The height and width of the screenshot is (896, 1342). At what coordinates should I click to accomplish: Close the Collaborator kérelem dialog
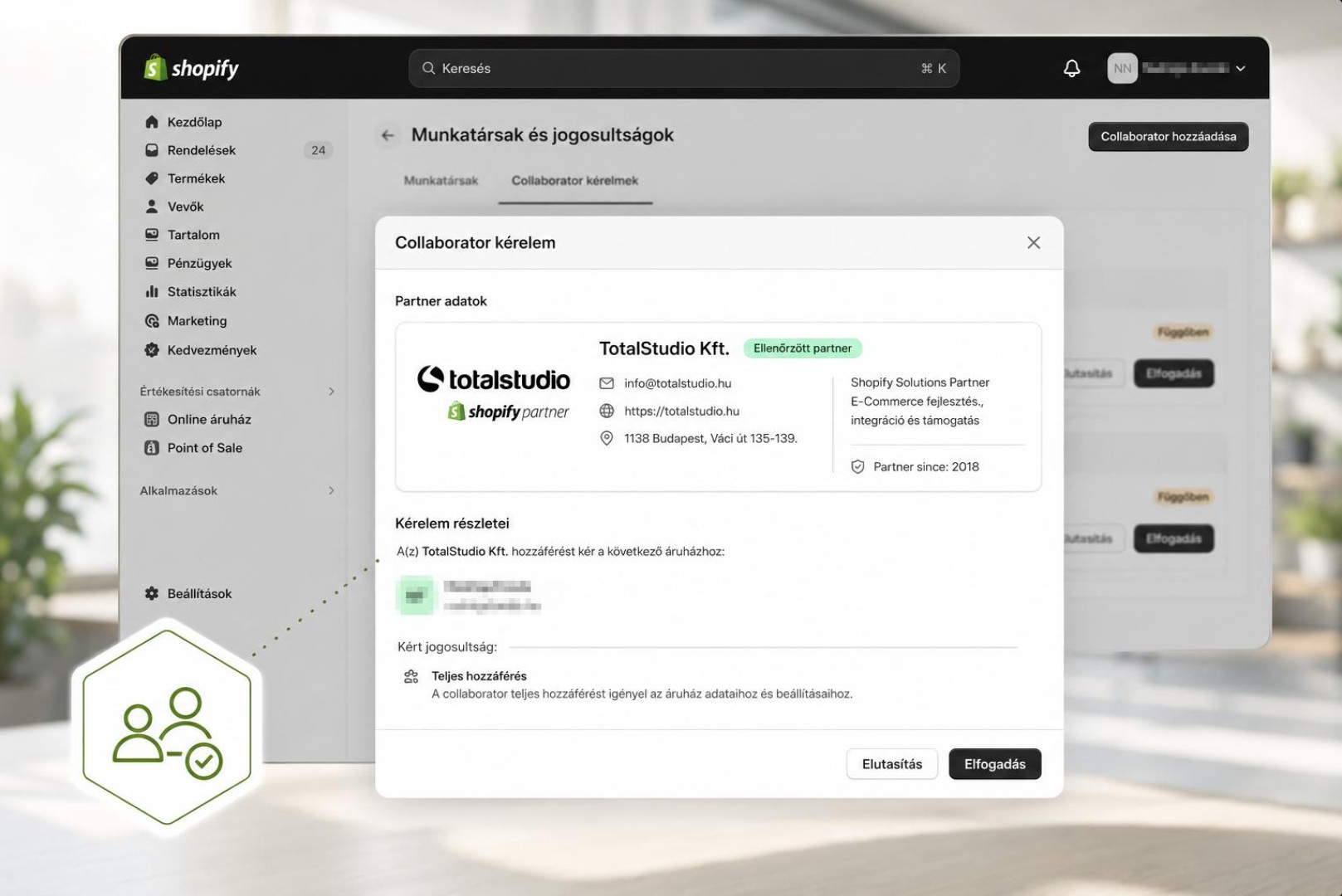click(x=1033, y=242)
